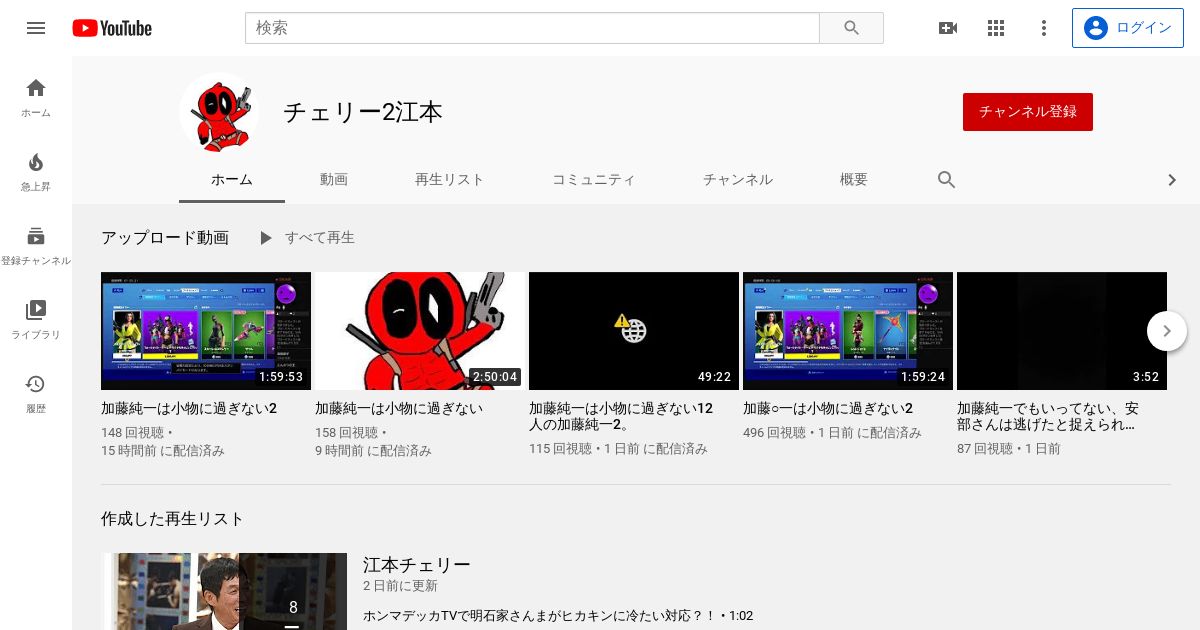Screen dimensions: 1200x630
Task: Click the すべて再生 play icon
Action: tap(265, 238)
